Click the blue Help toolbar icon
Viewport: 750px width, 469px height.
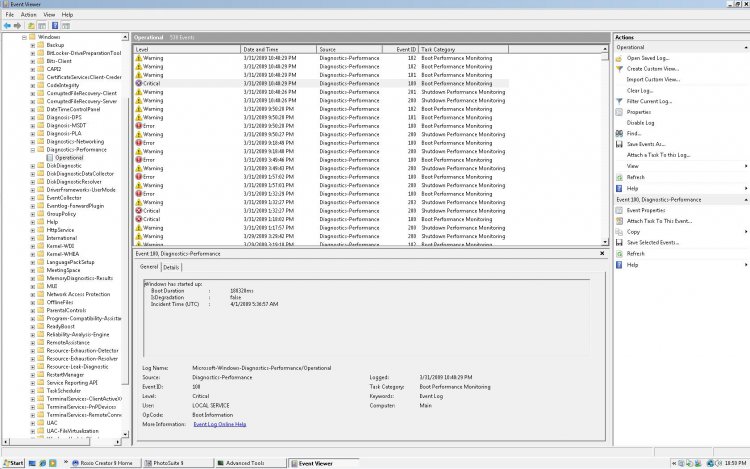(55, 25)
